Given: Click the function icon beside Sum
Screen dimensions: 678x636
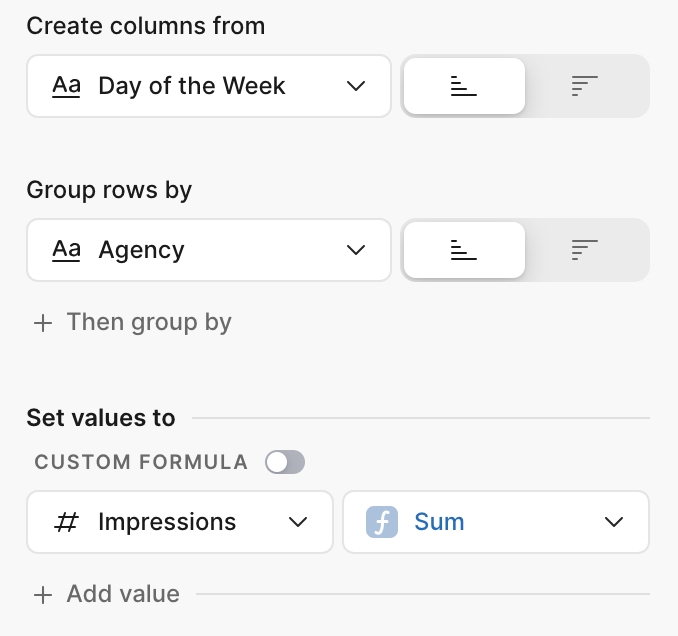Looking at the screenshot, I should click(382, 522).
